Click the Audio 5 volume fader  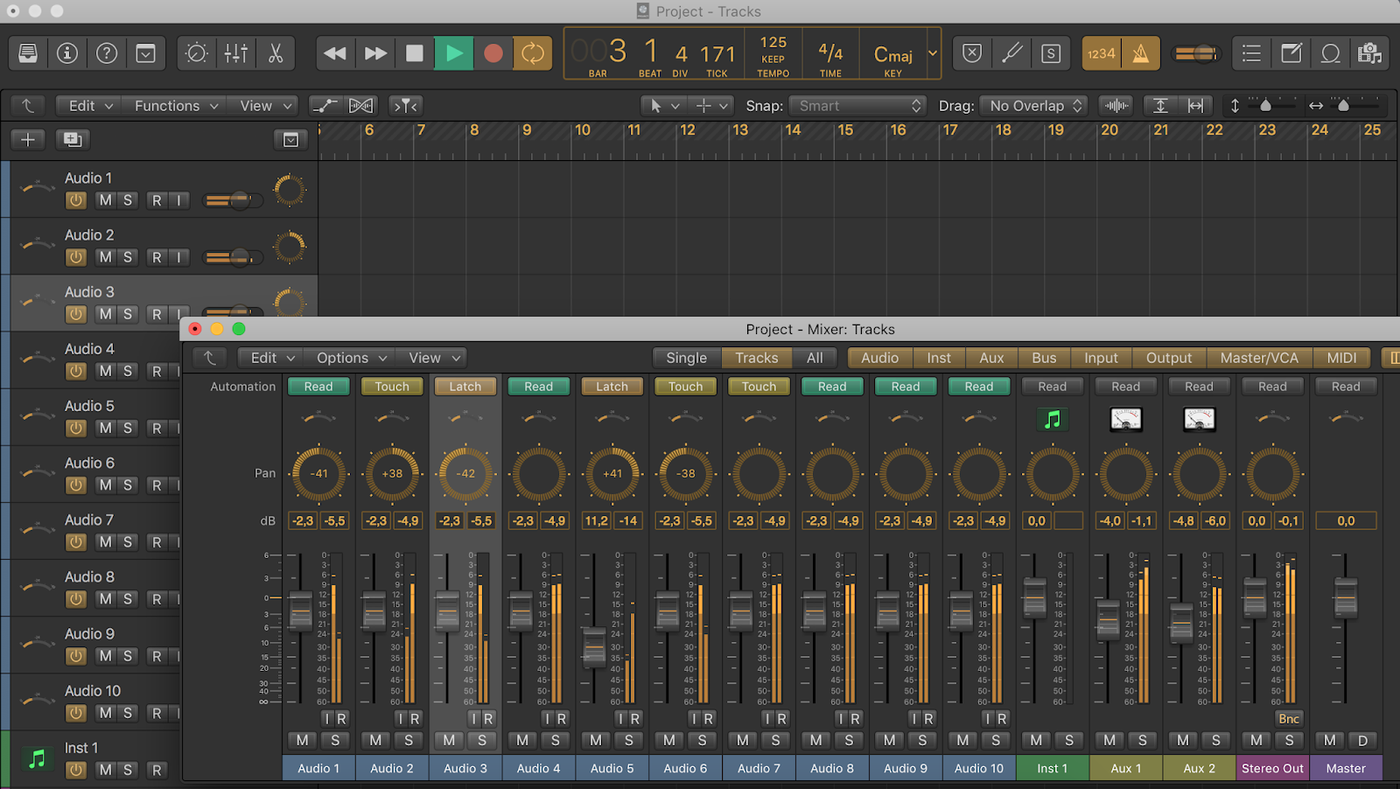pos(594,646)
